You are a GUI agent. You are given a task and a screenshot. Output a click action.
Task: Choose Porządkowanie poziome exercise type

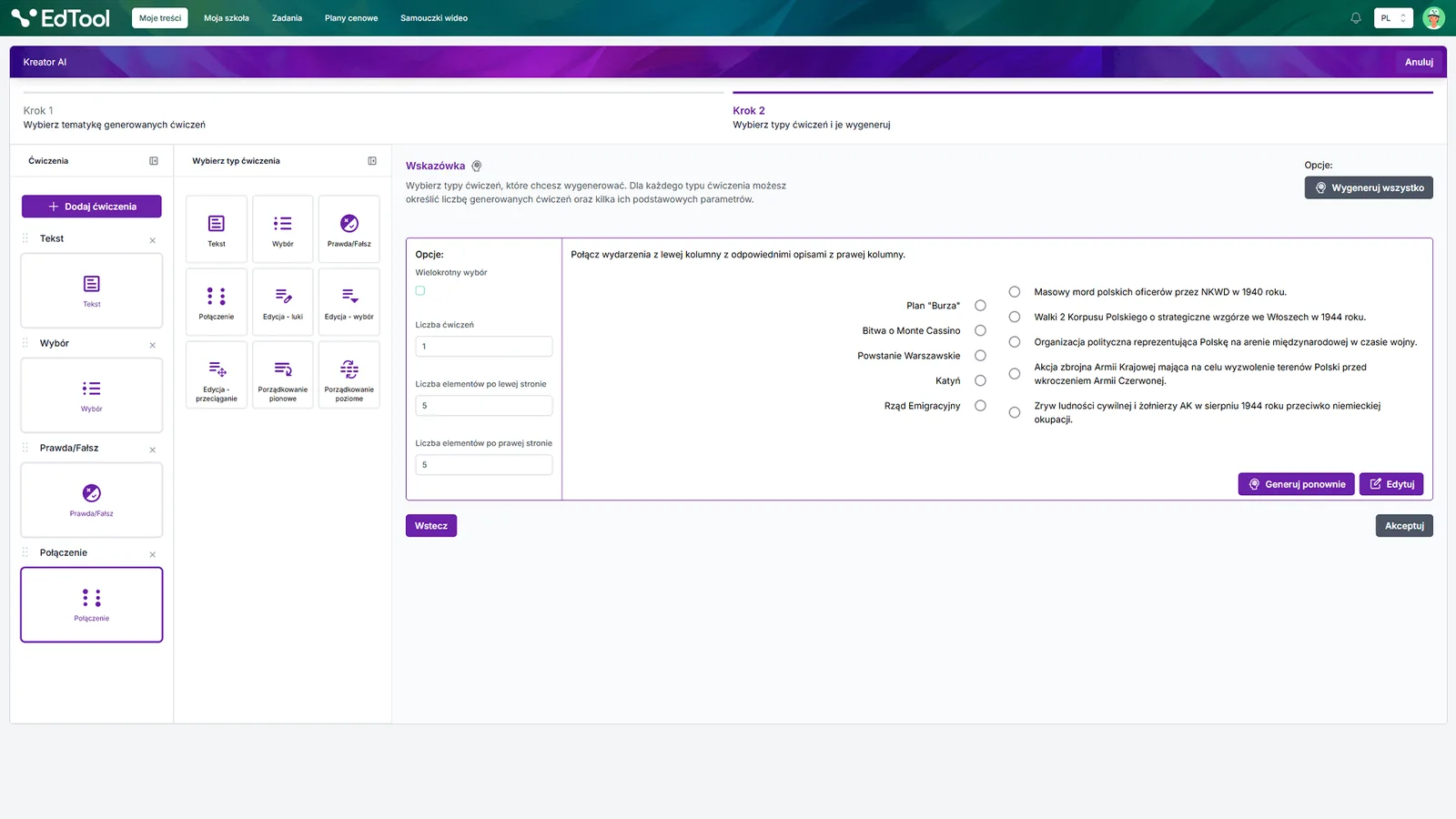click(349, 375)
